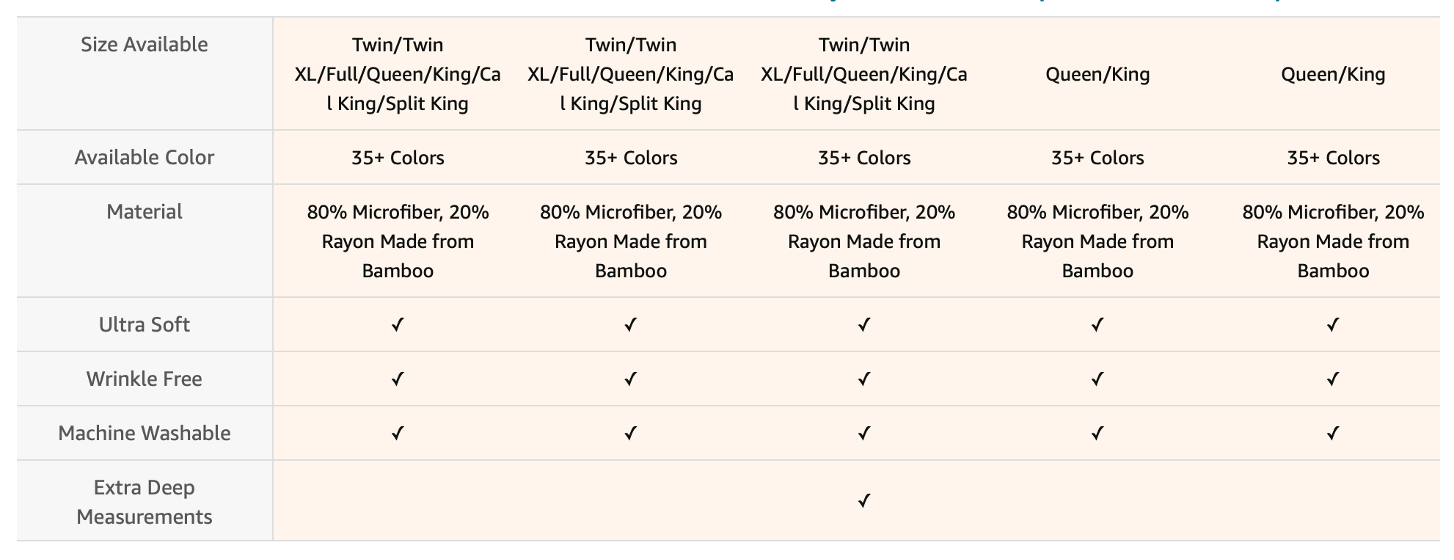Select the Available Color row label

pyautogui.click(x=145, y=157)
